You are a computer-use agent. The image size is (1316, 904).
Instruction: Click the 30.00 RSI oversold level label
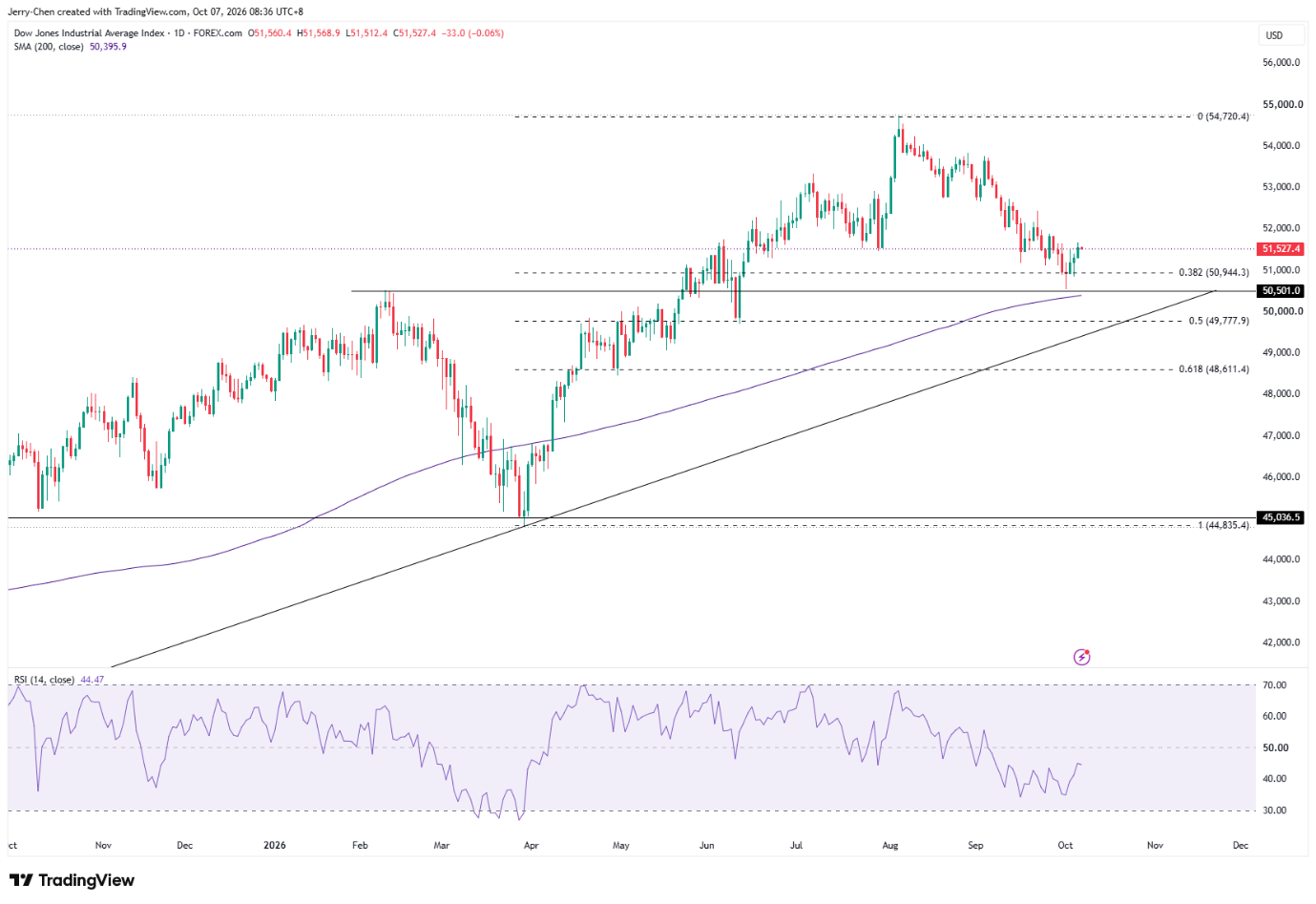[1275, 810]
